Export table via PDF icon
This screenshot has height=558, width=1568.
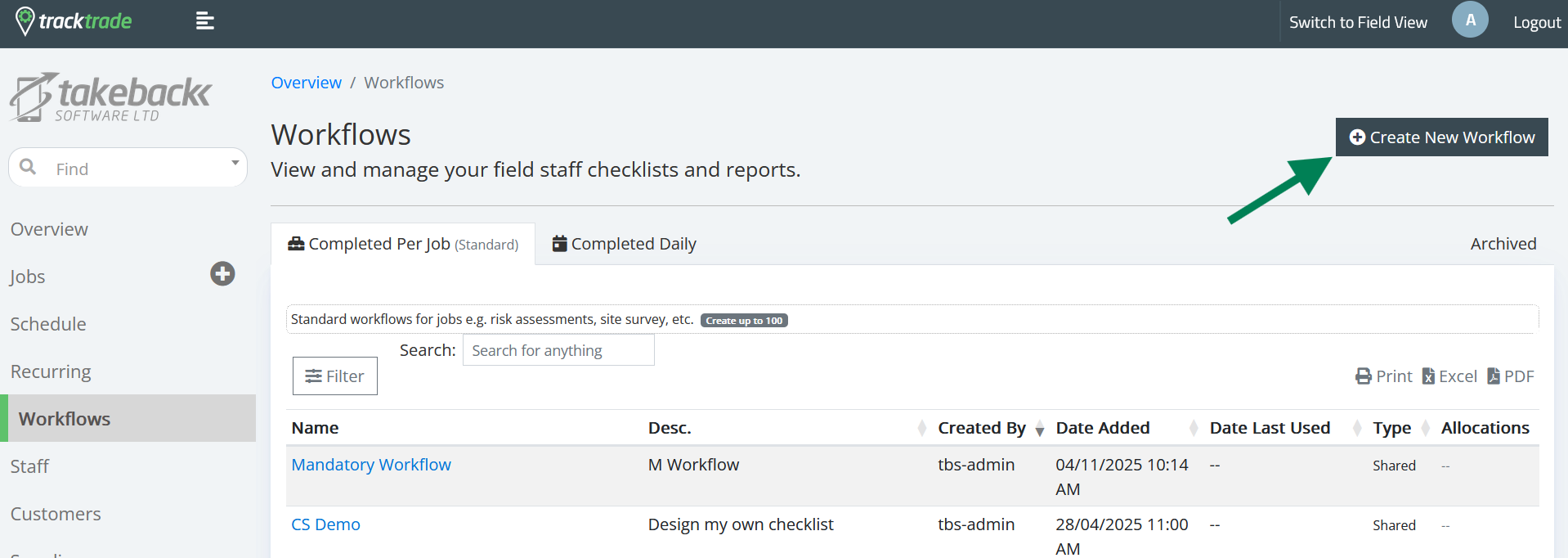pos(1494,376)
